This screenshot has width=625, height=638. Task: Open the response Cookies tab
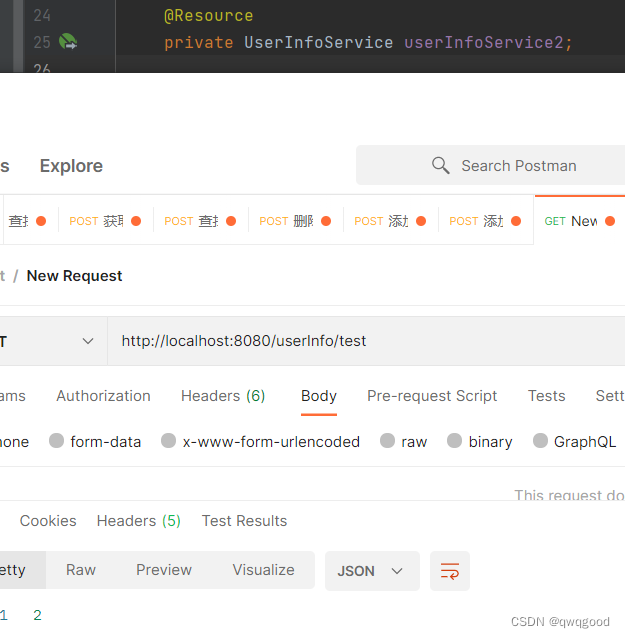pos(48,521)
